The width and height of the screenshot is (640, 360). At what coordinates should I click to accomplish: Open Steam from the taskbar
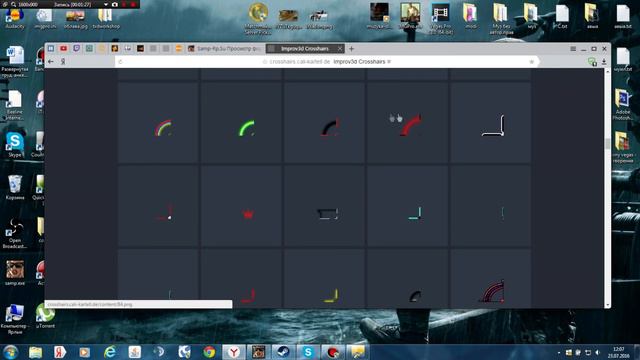click(283, 352)
